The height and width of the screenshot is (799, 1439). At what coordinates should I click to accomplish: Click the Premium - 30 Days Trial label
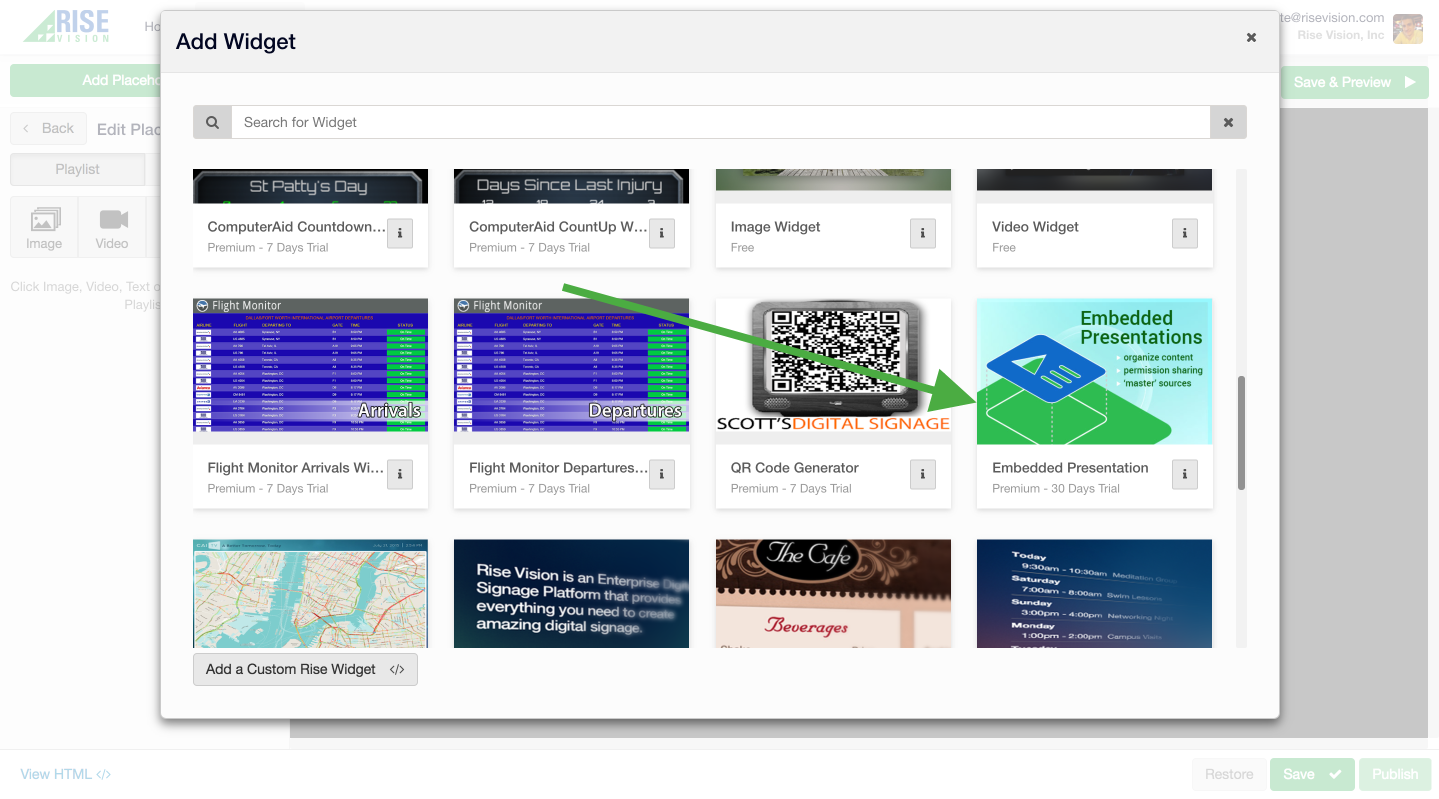[1056, 489]
